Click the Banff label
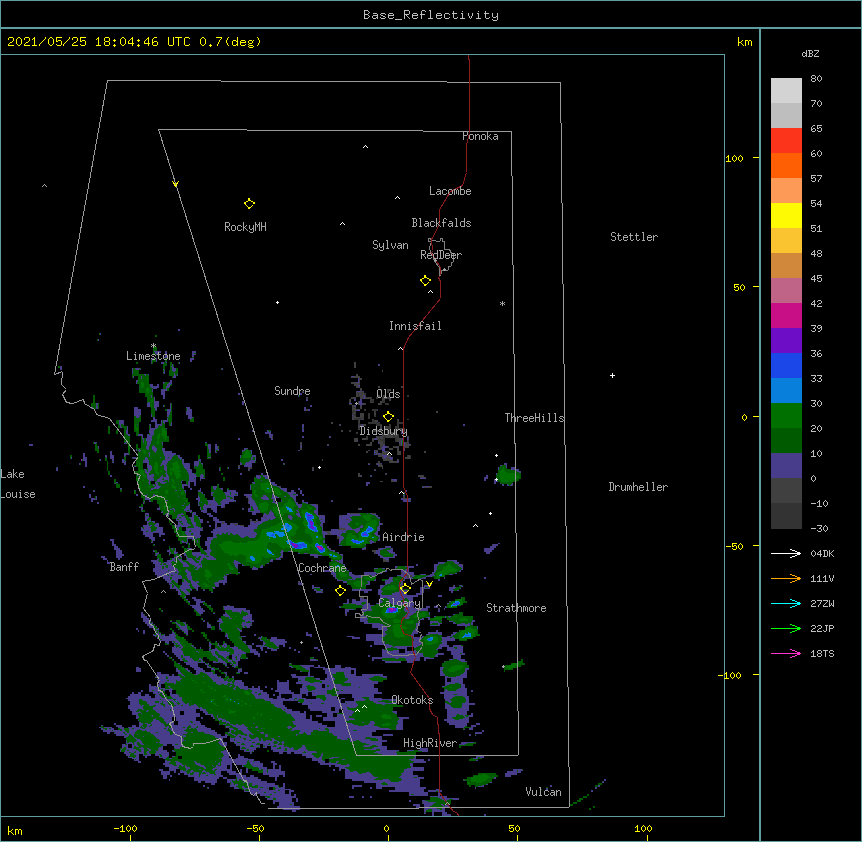This screenshot has height=842, width=862. click(x=124, y=567)
